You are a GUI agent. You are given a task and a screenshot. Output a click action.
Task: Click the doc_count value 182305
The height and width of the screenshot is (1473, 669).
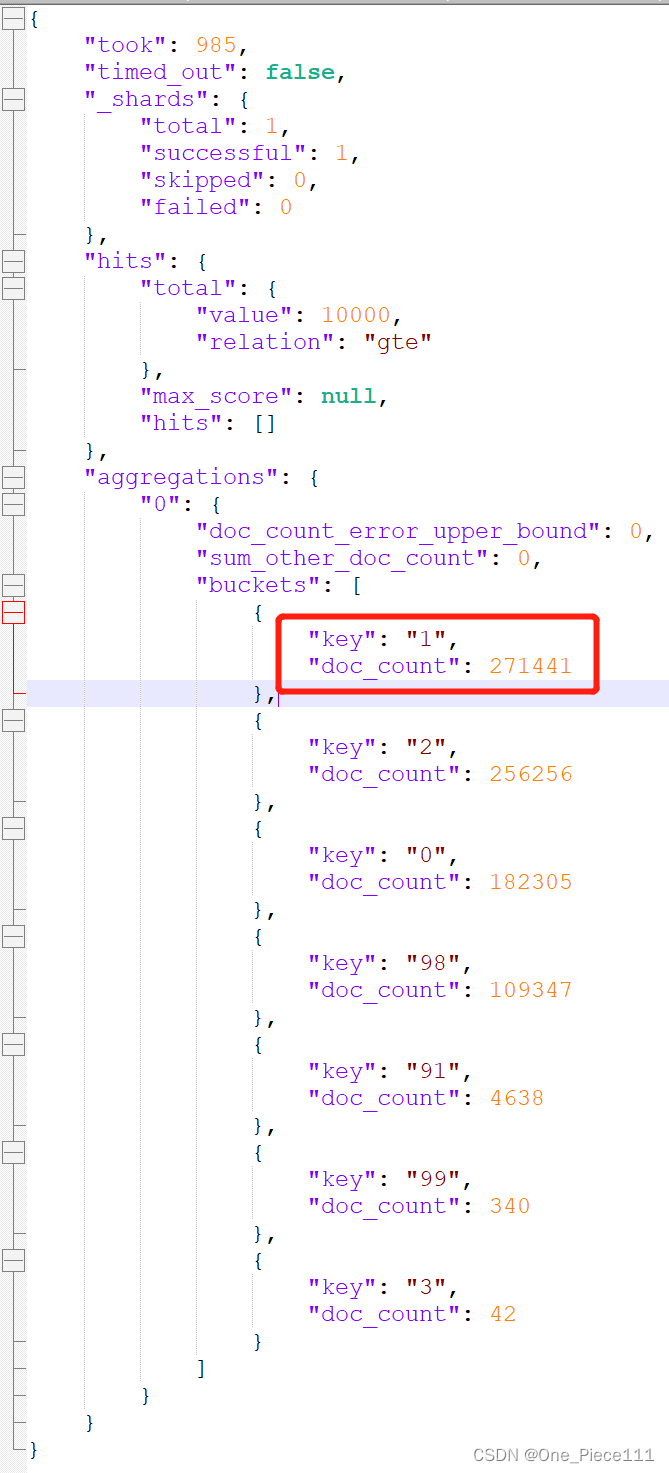[x=530, y=882]
